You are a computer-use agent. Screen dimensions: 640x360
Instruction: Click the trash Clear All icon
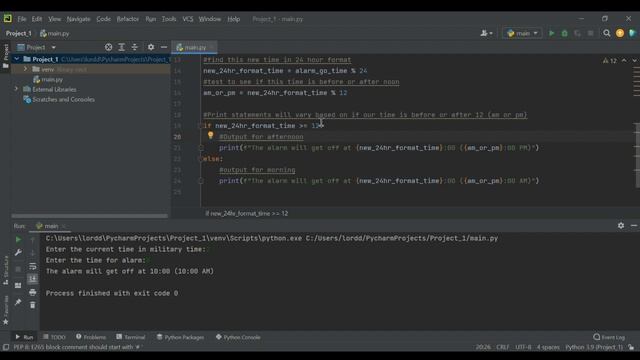point(33,305)
